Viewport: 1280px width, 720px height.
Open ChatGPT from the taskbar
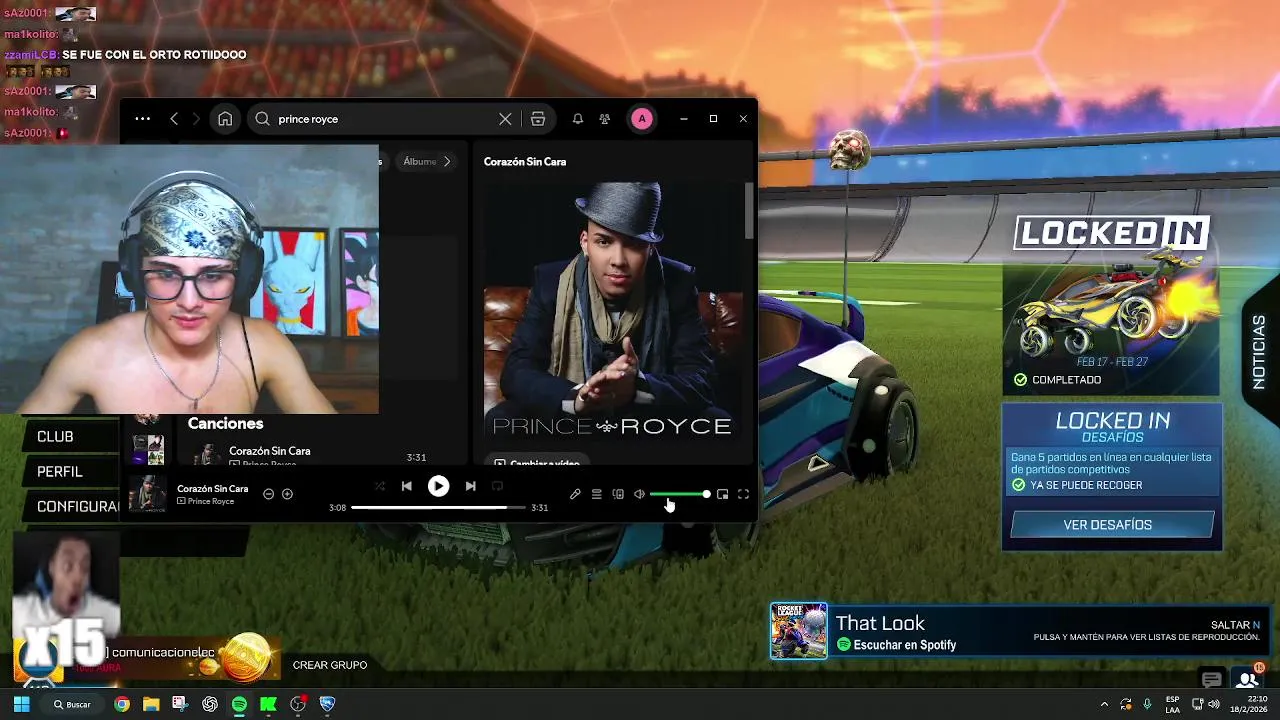(210, 704)
